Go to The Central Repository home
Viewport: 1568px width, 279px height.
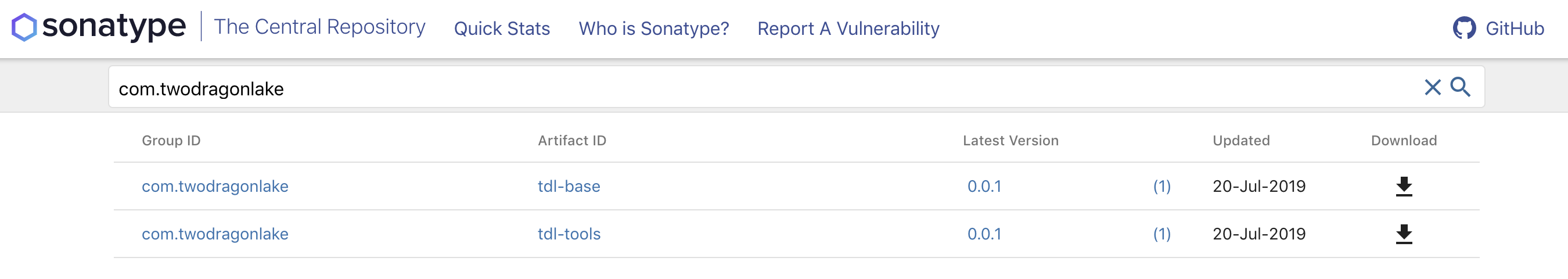click(319, 27)
